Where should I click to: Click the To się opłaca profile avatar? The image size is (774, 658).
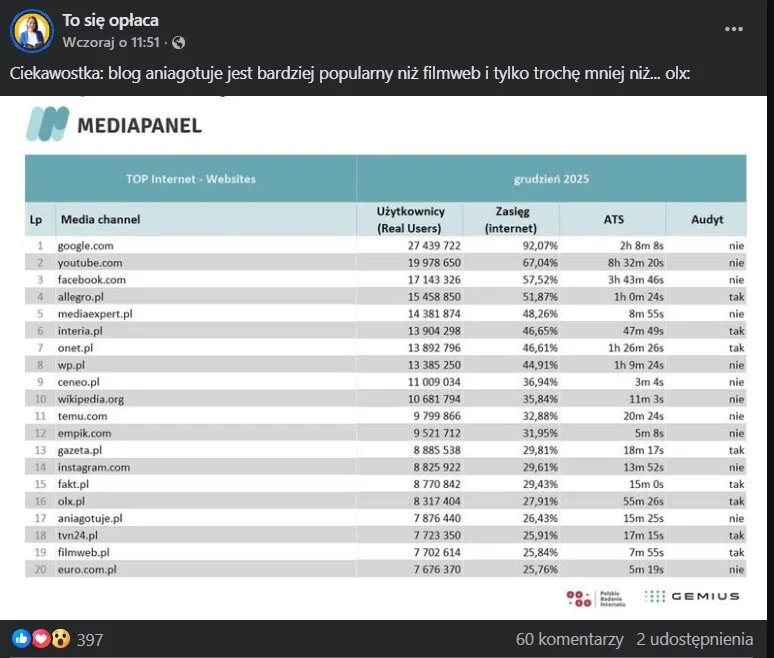coord(32,31)
